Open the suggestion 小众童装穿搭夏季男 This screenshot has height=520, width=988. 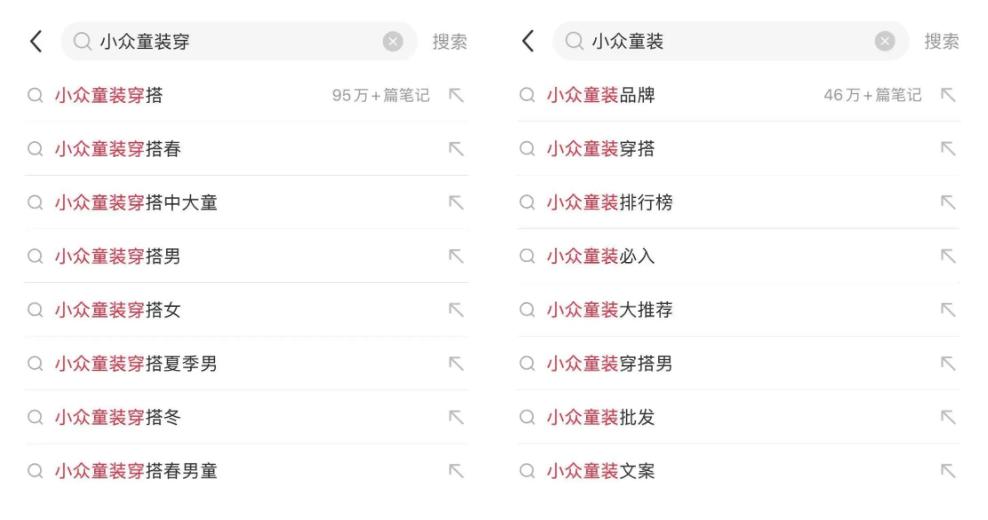point(136,364)
